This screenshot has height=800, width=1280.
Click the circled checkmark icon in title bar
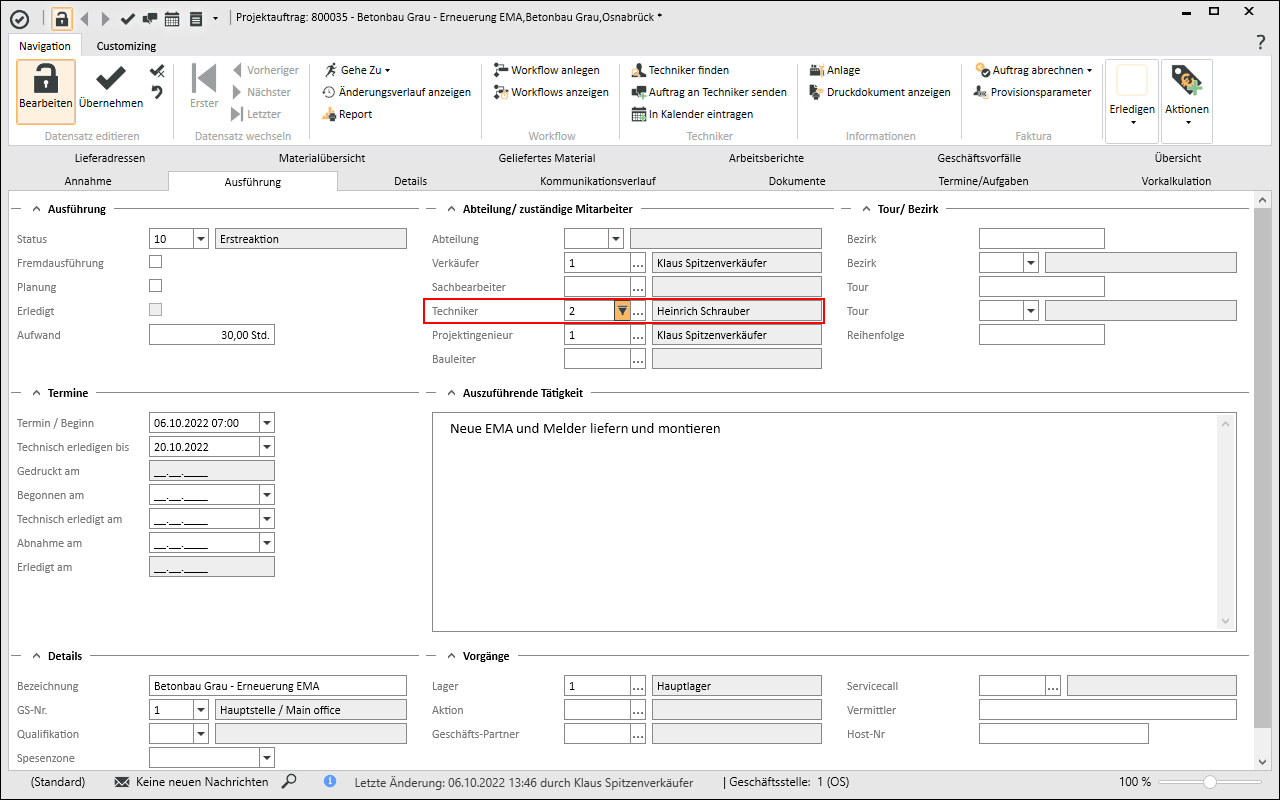pos(19,18)
